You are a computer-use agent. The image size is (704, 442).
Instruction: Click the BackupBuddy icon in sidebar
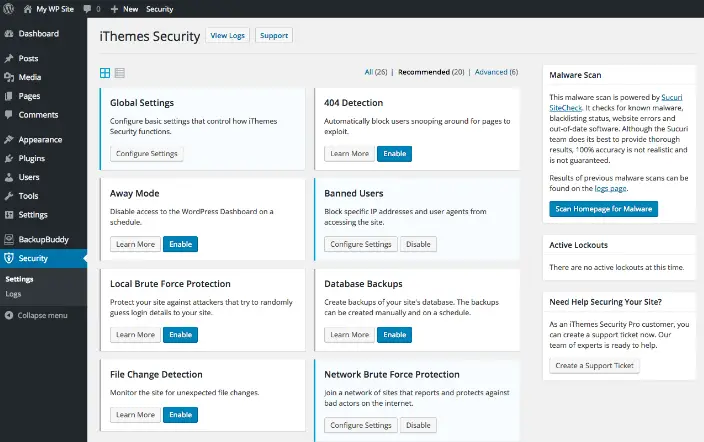[x=9, y=239]
